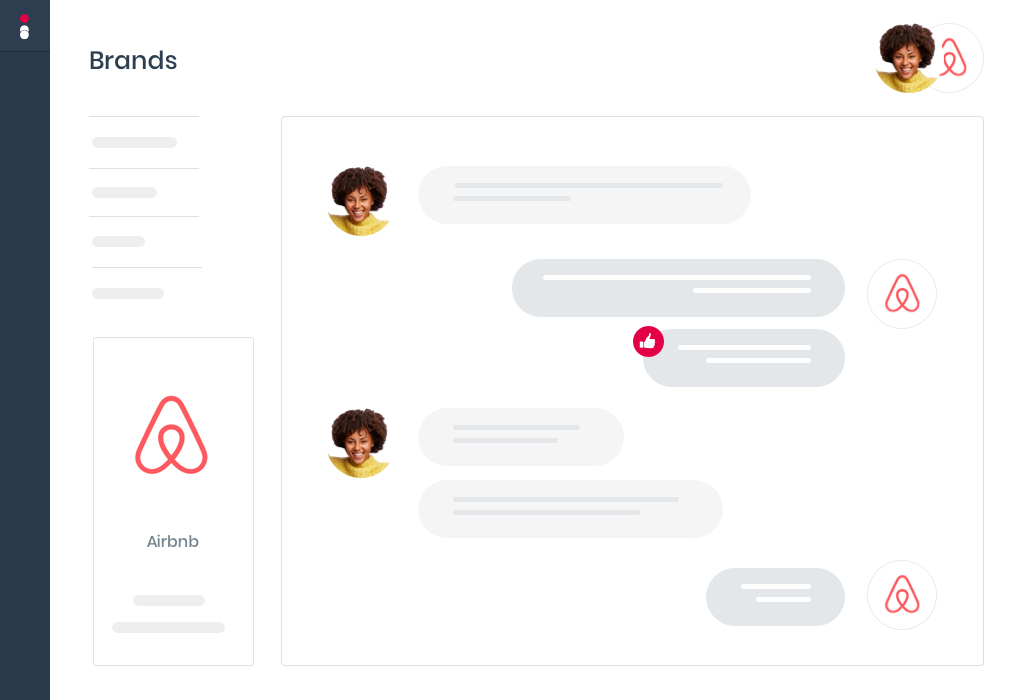Click the reply bubble with the thumbs-up badge
The height and width of the screenshot is (700, 1024).
744,358
